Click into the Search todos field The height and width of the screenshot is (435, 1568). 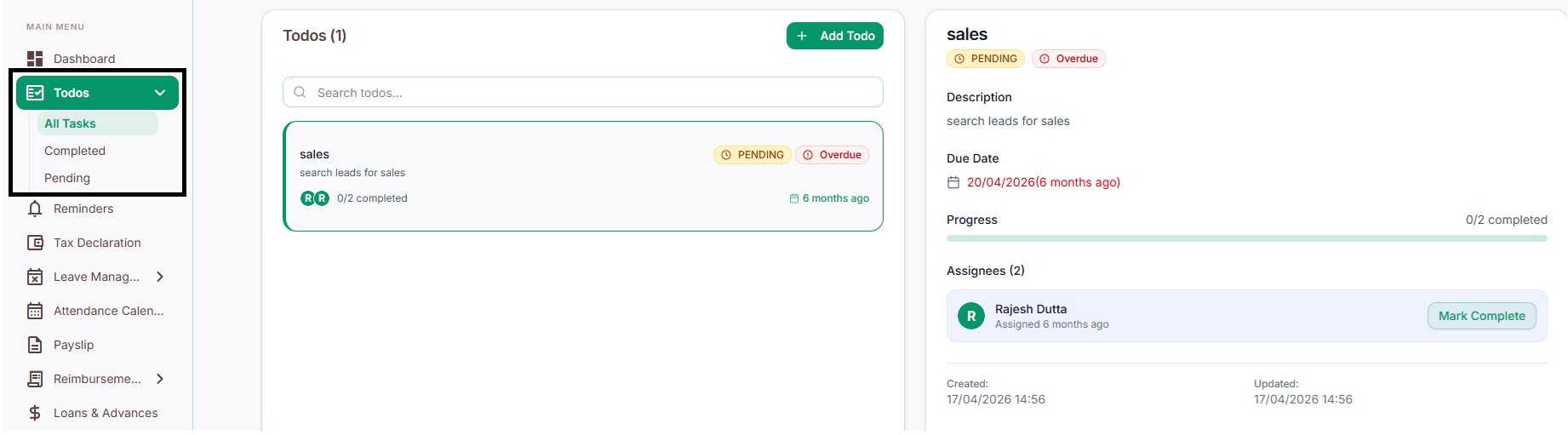[x=583, y=92]
